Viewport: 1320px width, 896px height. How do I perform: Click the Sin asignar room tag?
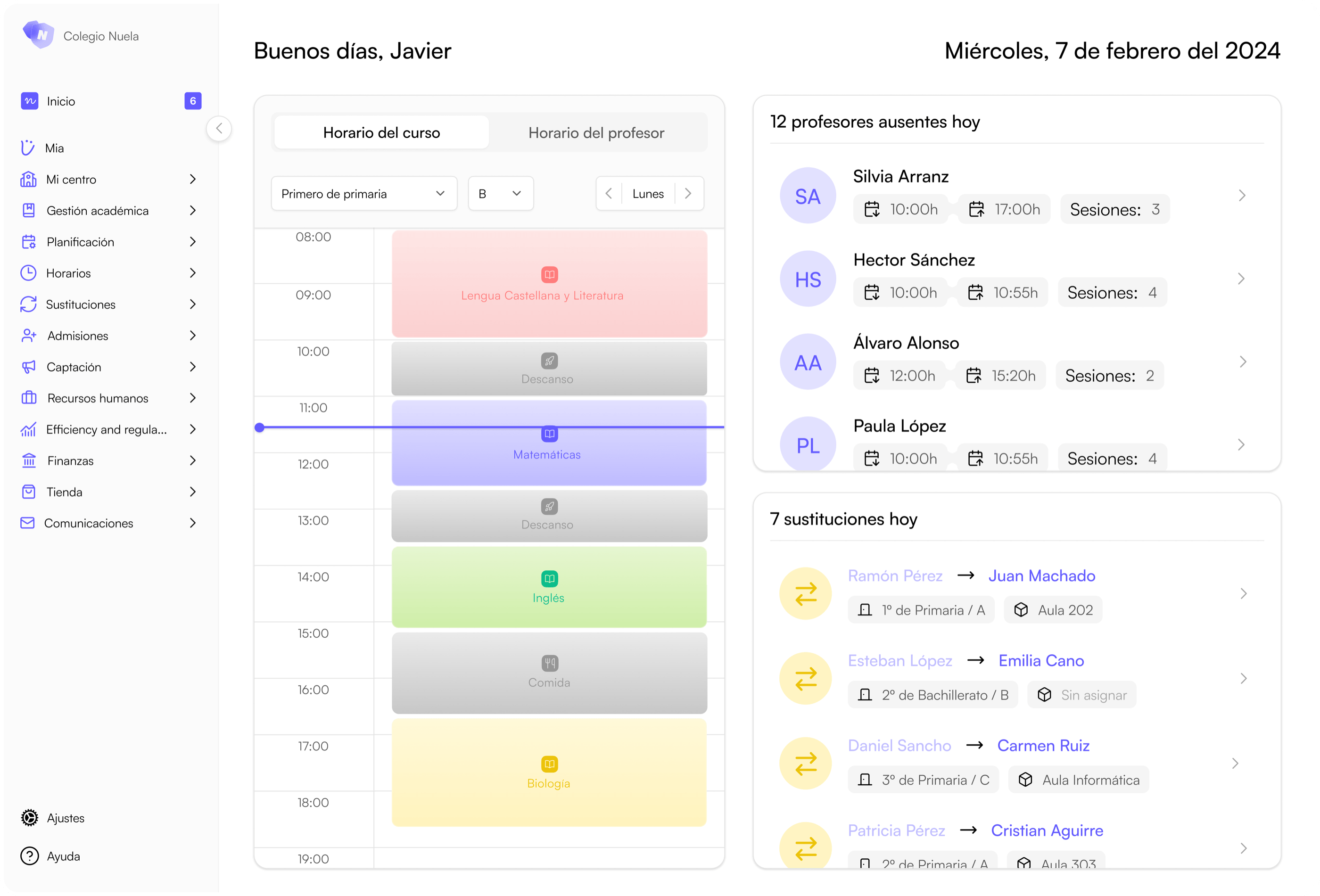pyautogui.click(x=1081, y=695)
